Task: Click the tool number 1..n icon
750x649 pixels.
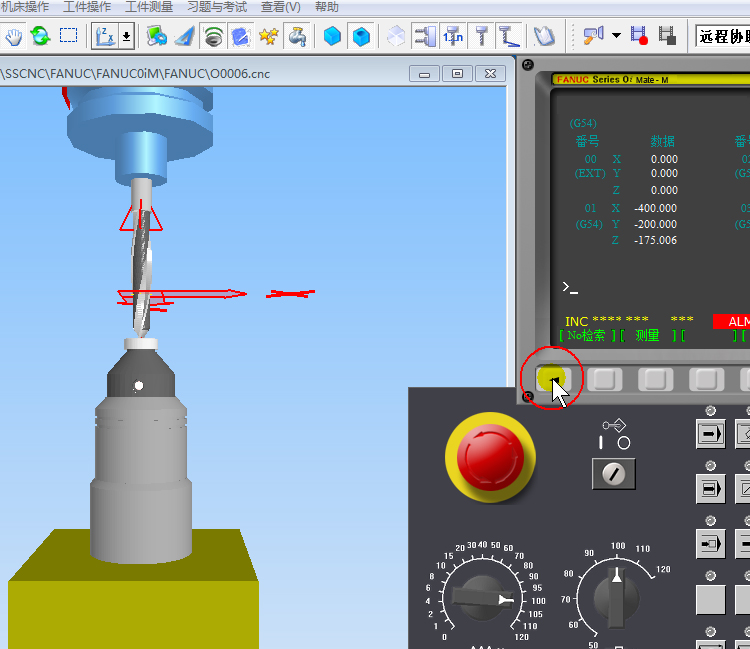Action: point(453,36)
